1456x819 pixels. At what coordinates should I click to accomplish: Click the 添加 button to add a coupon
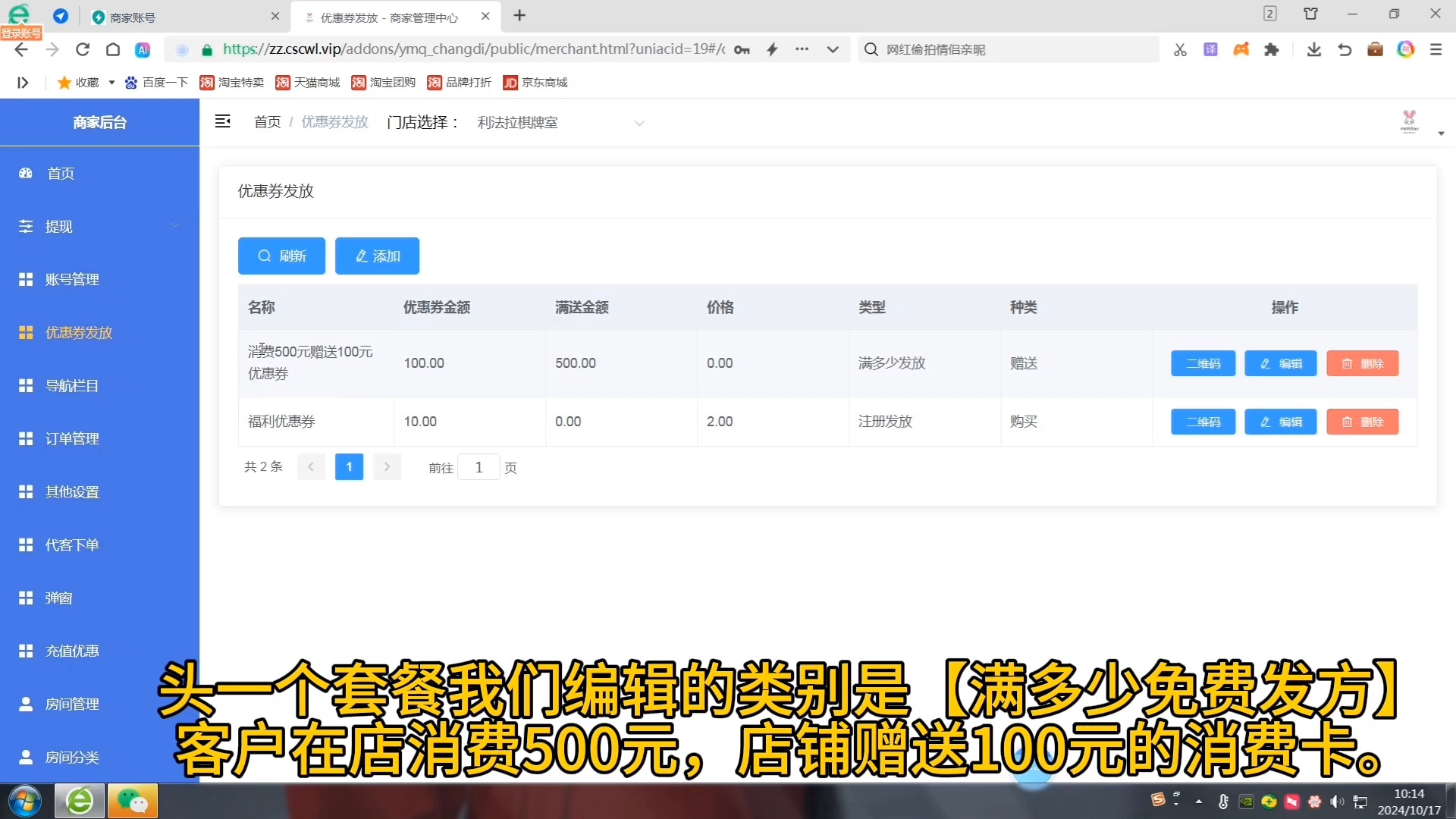tap(377, 256)
